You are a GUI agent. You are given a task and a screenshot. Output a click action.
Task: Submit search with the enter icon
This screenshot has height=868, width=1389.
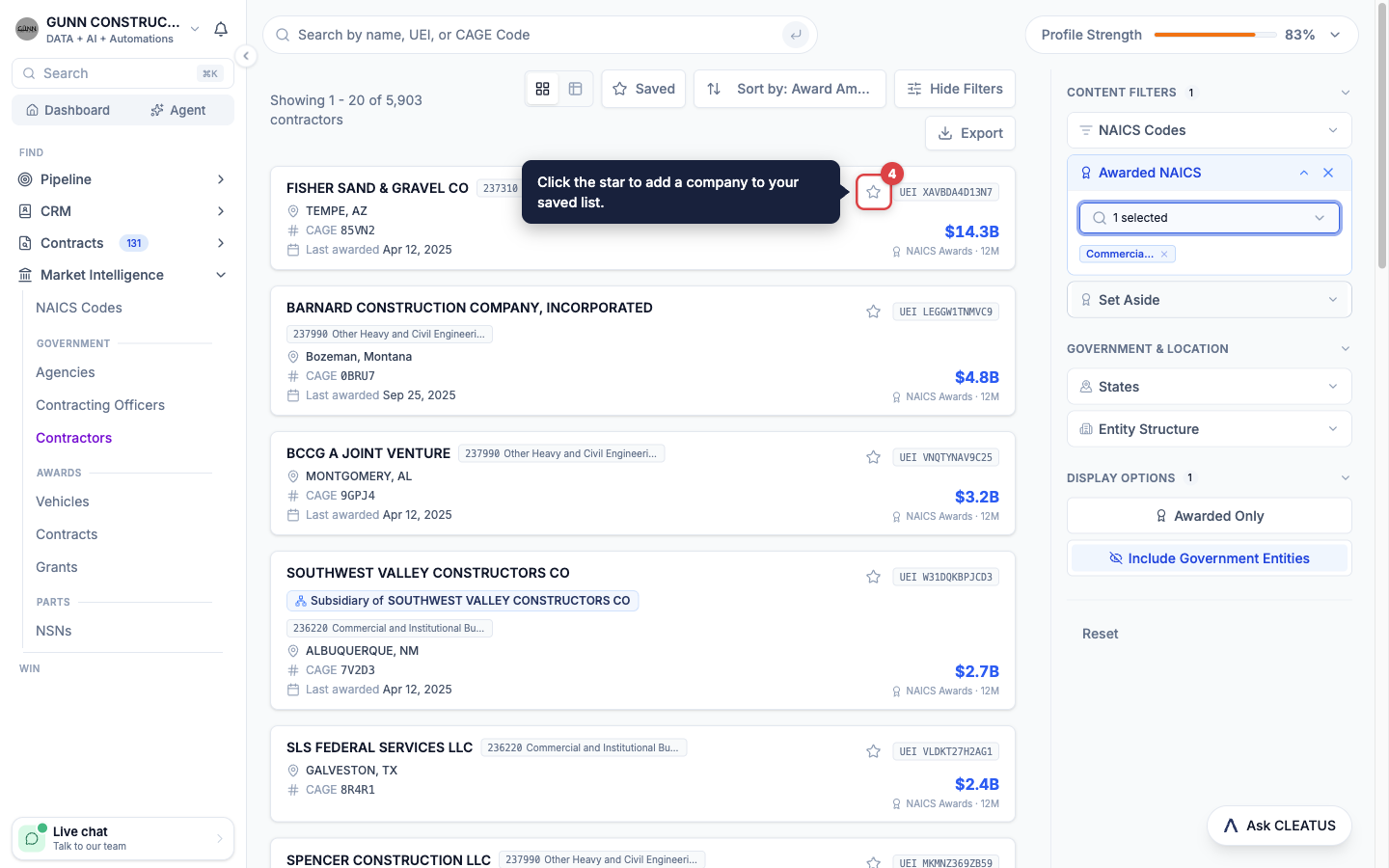796,35
